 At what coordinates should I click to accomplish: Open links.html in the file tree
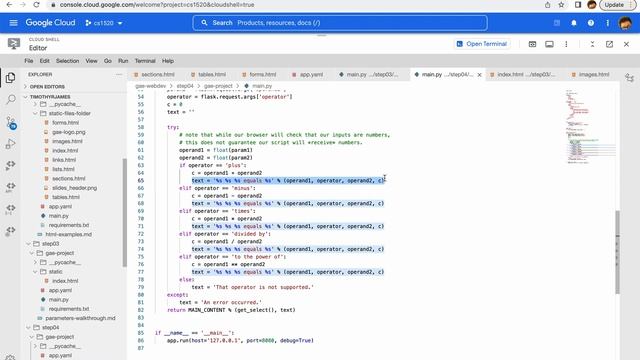64,160
